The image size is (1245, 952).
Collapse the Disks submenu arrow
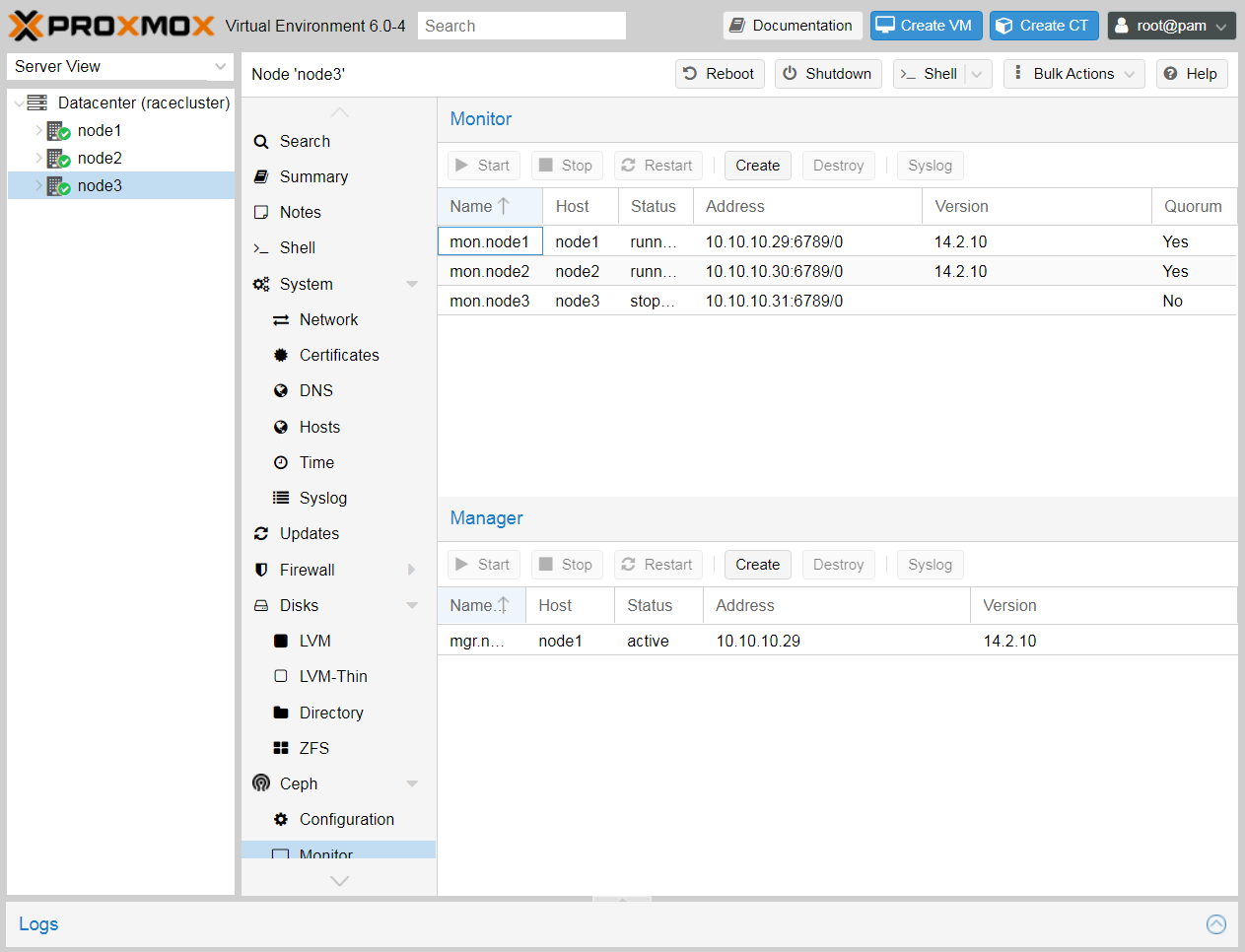[x=412, y=605]
